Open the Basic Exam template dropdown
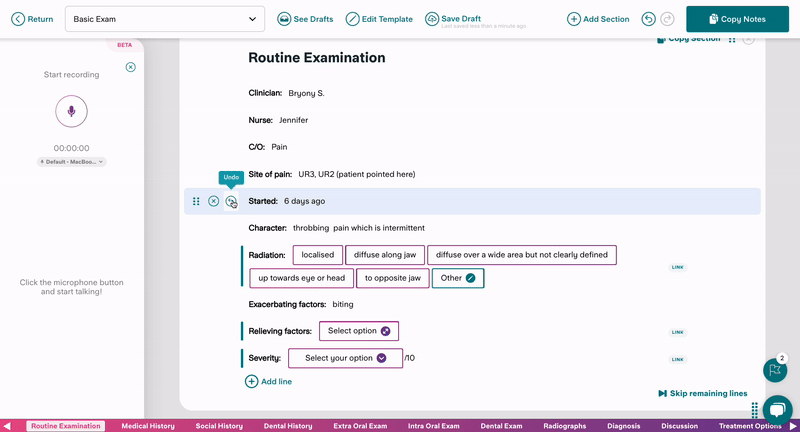The width and height of the screenshot is (800, 432). pos(165,19)
